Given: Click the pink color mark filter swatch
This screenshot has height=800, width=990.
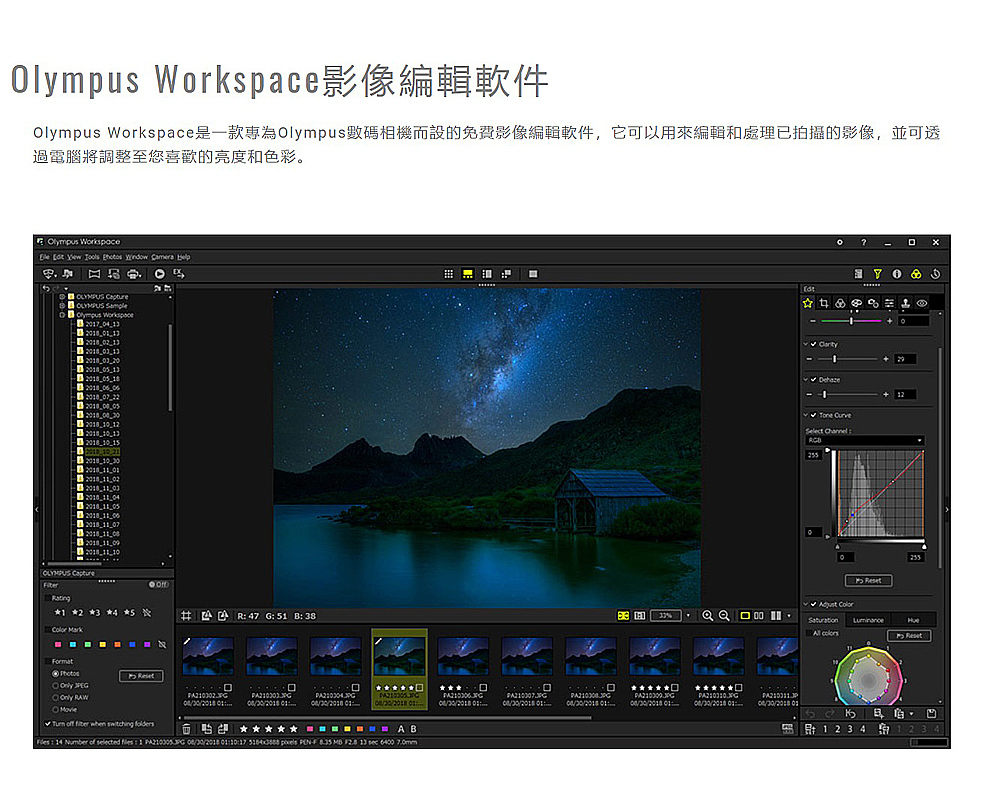Looking at the screenshot, I should [x=57, y=644].
